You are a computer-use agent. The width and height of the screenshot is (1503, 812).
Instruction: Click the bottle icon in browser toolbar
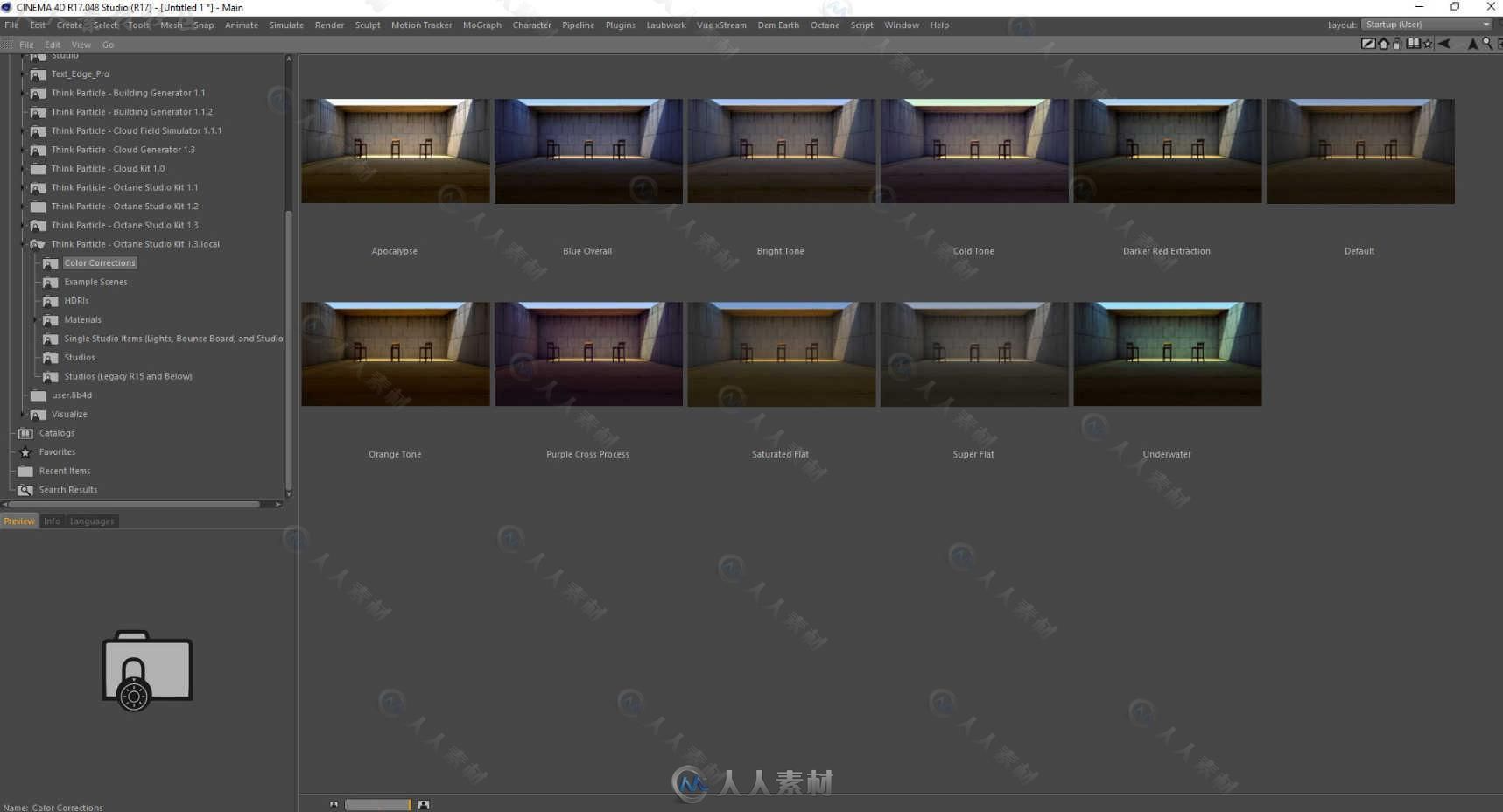pos(1397,44)
